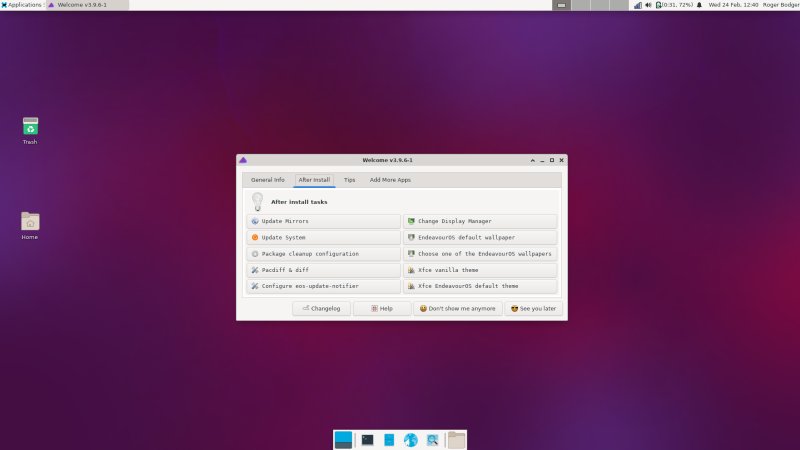Viewport: 800px width, 450px height.
Task: Click the Update Mirrors button
Action: pos(323,221)
